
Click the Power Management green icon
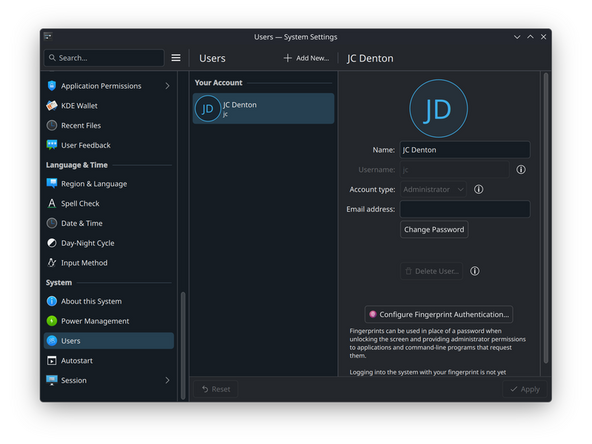(52, 321)
